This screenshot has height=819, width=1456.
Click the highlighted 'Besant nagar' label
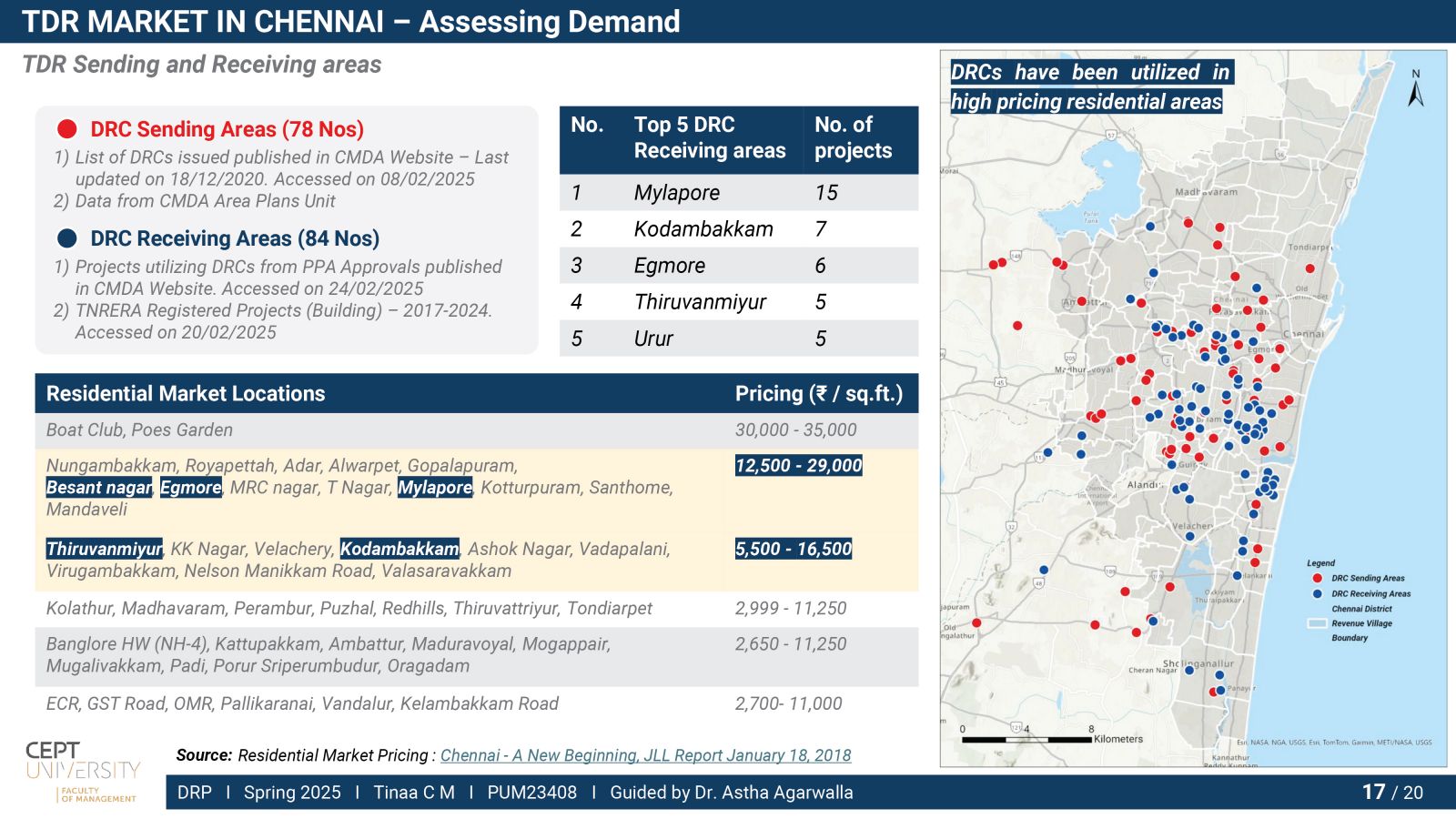pyautogui.click(x=99, y=488)
